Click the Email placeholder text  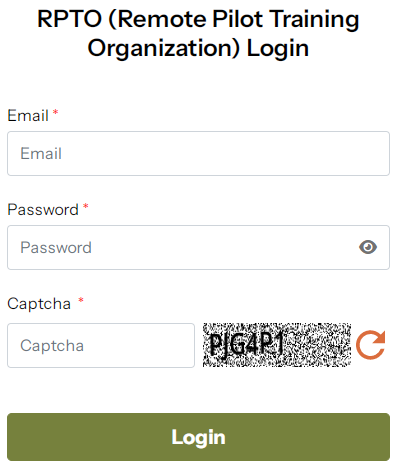tap(41, 154)
